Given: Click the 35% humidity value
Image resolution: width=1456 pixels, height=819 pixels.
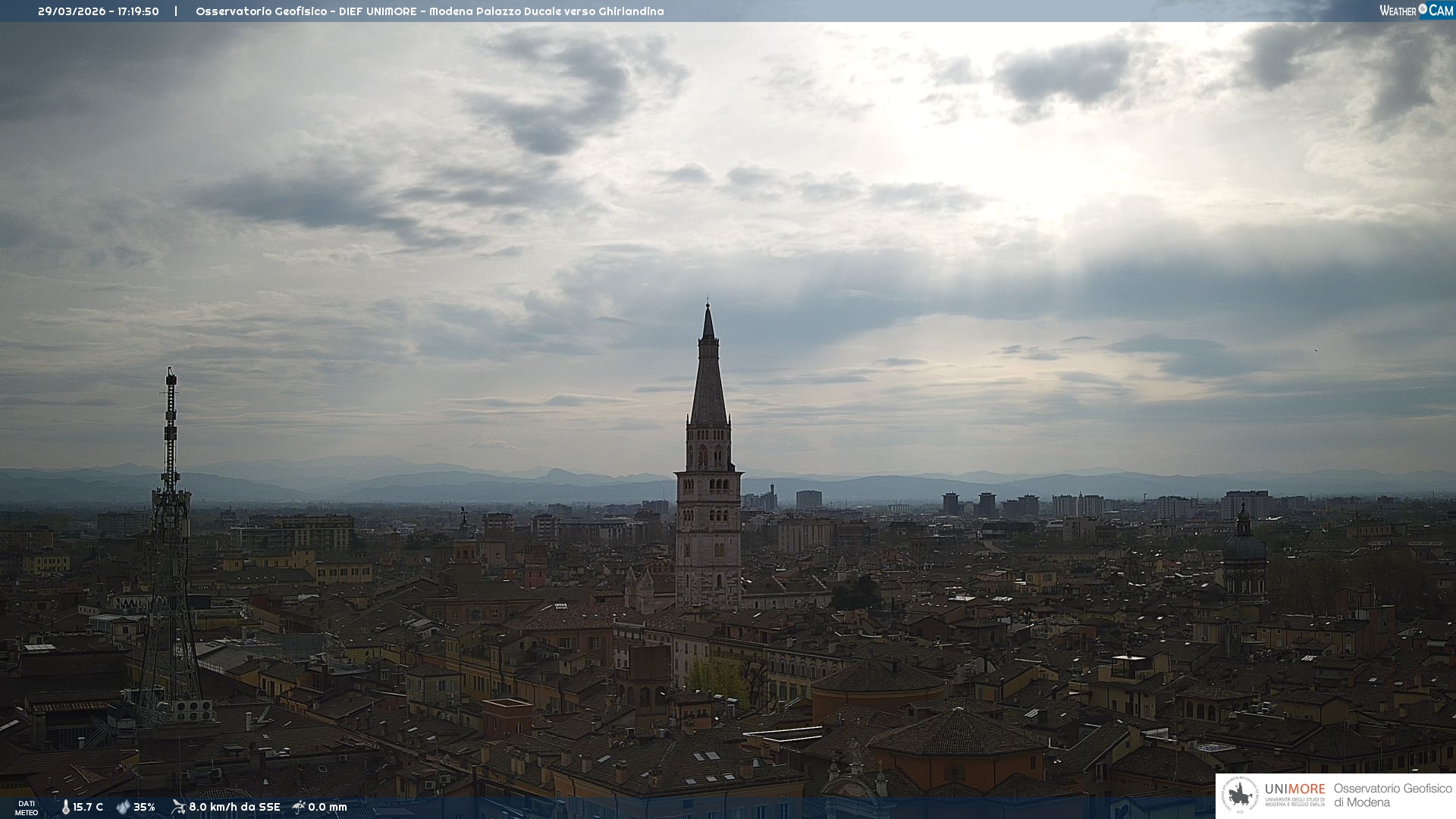Looking at the screenshot, I should [144, 807].
